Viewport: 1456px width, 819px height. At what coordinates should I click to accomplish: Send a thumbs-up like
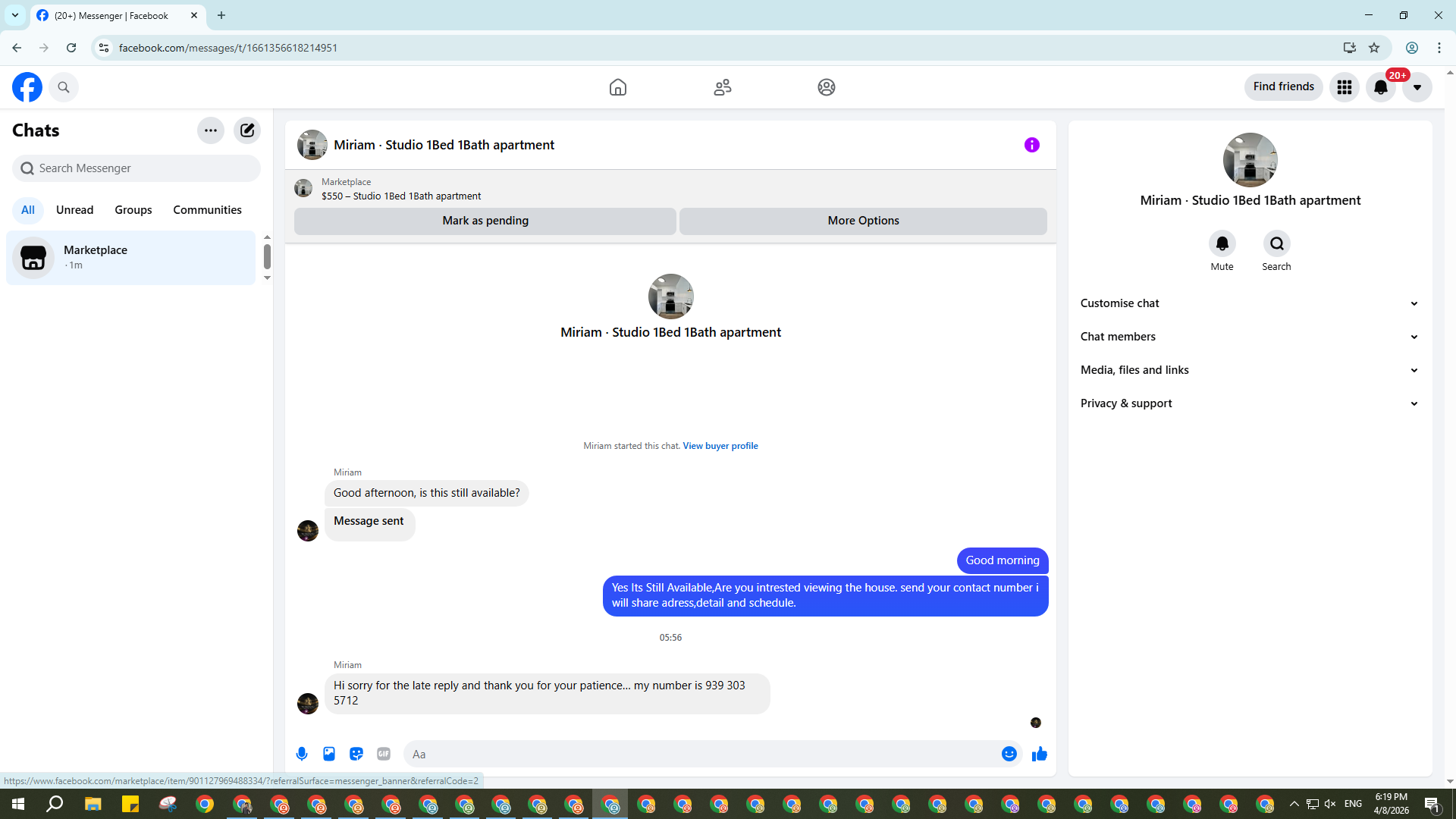(x=1039, y=754)
